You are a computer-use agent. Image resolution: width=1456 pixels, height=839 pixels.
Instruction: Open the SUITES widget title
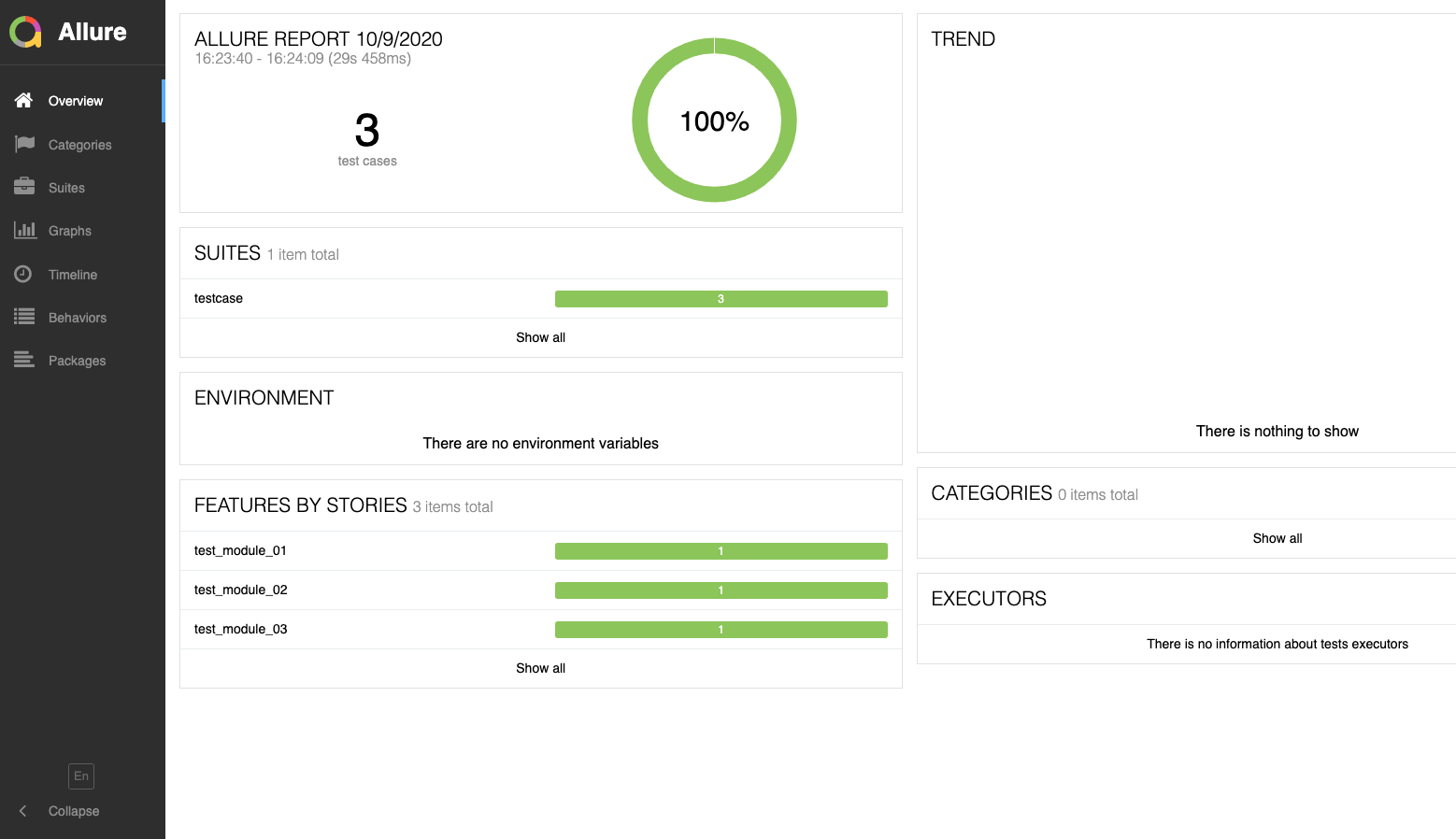(227, 253)
